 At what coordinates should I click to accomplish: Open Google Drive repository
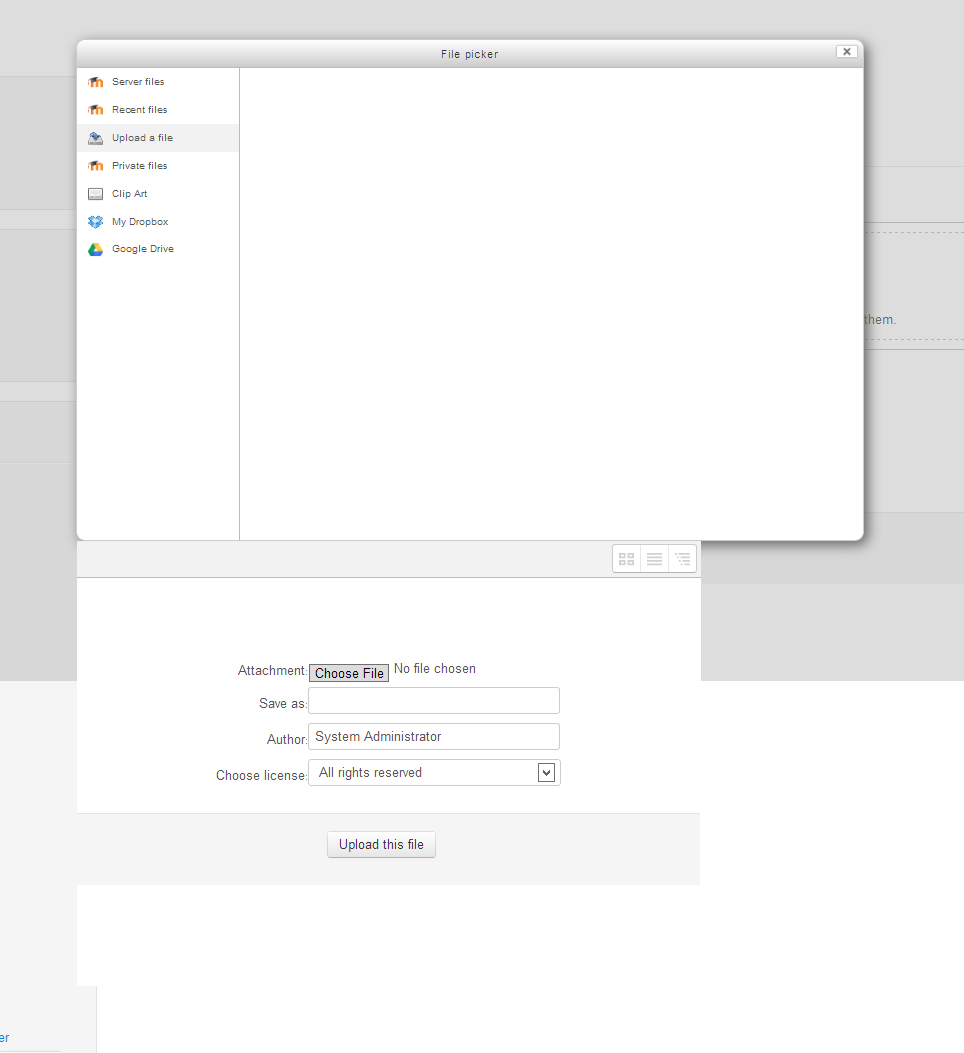(158, 249)
